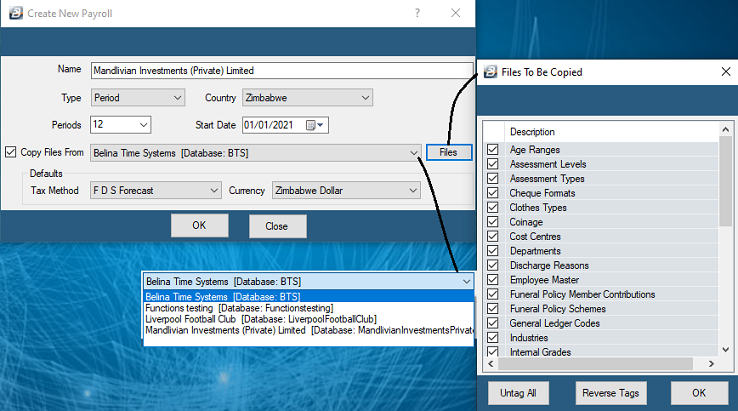738x411 pixels.
Task: Untick the Employee Master checkbox
Action: click(493, 280)
